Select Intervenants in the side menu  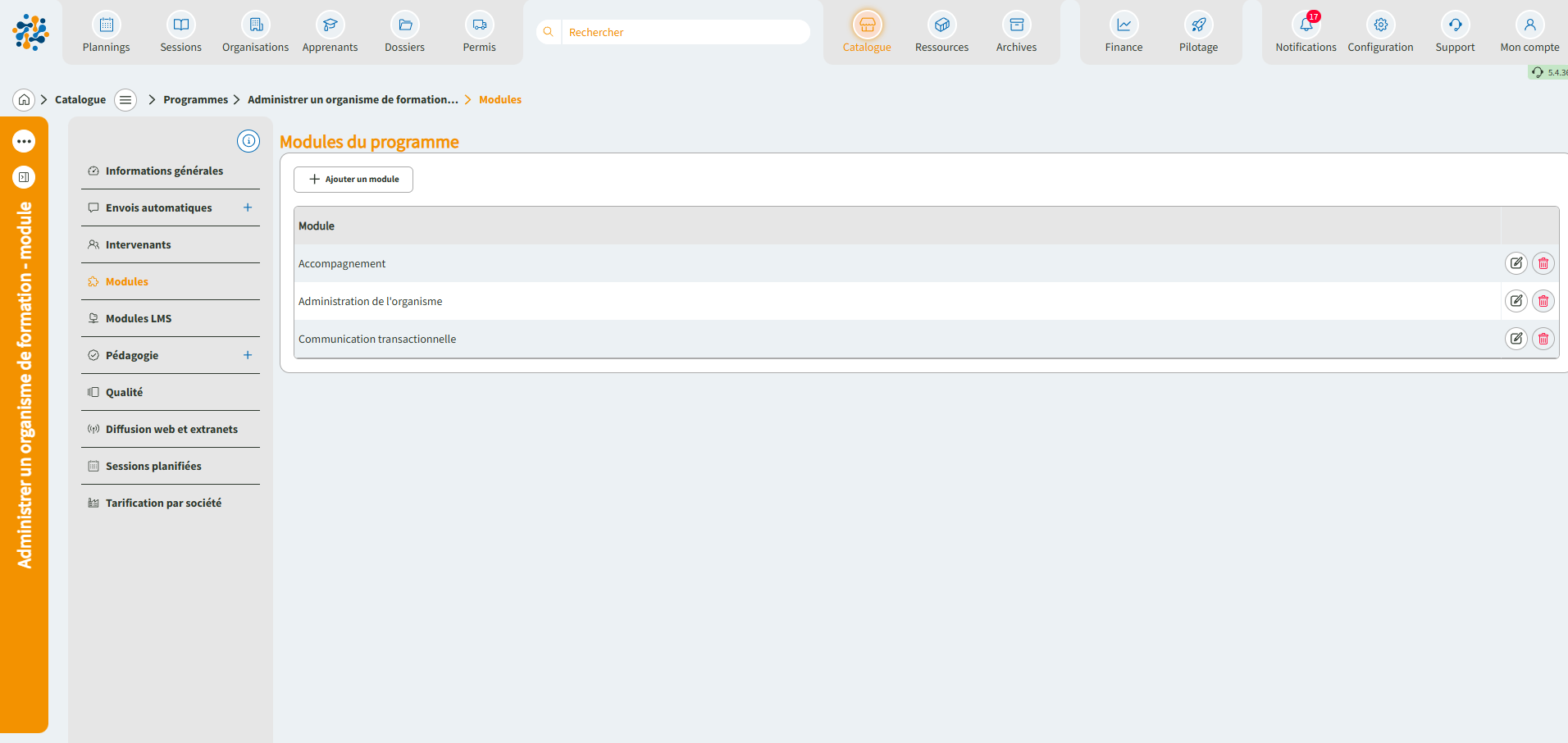138,244
